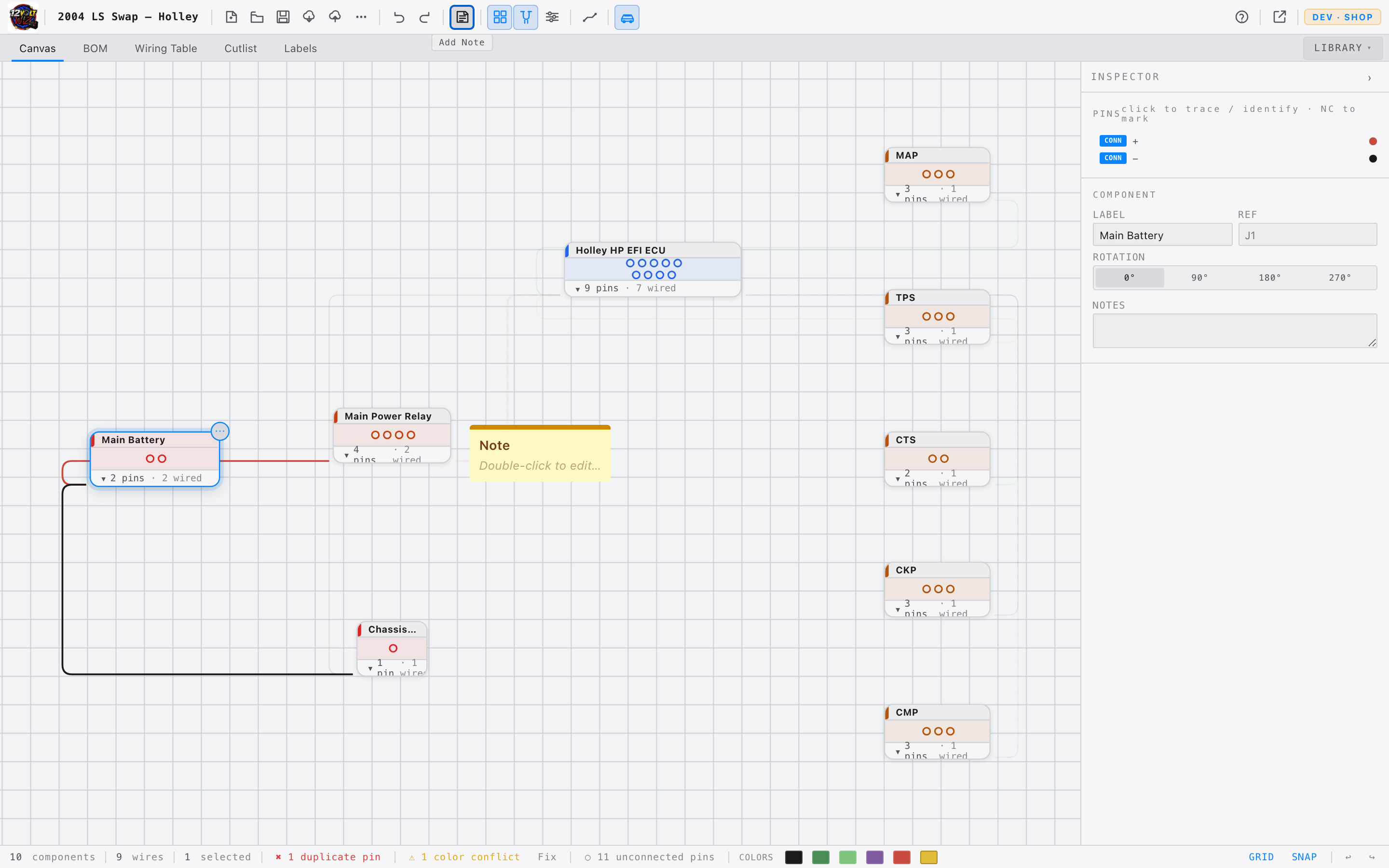Click the new file icon in toolbar
Image resolution: width=1389 pixels, height=868 pixels.
click(x=231, y=17)
